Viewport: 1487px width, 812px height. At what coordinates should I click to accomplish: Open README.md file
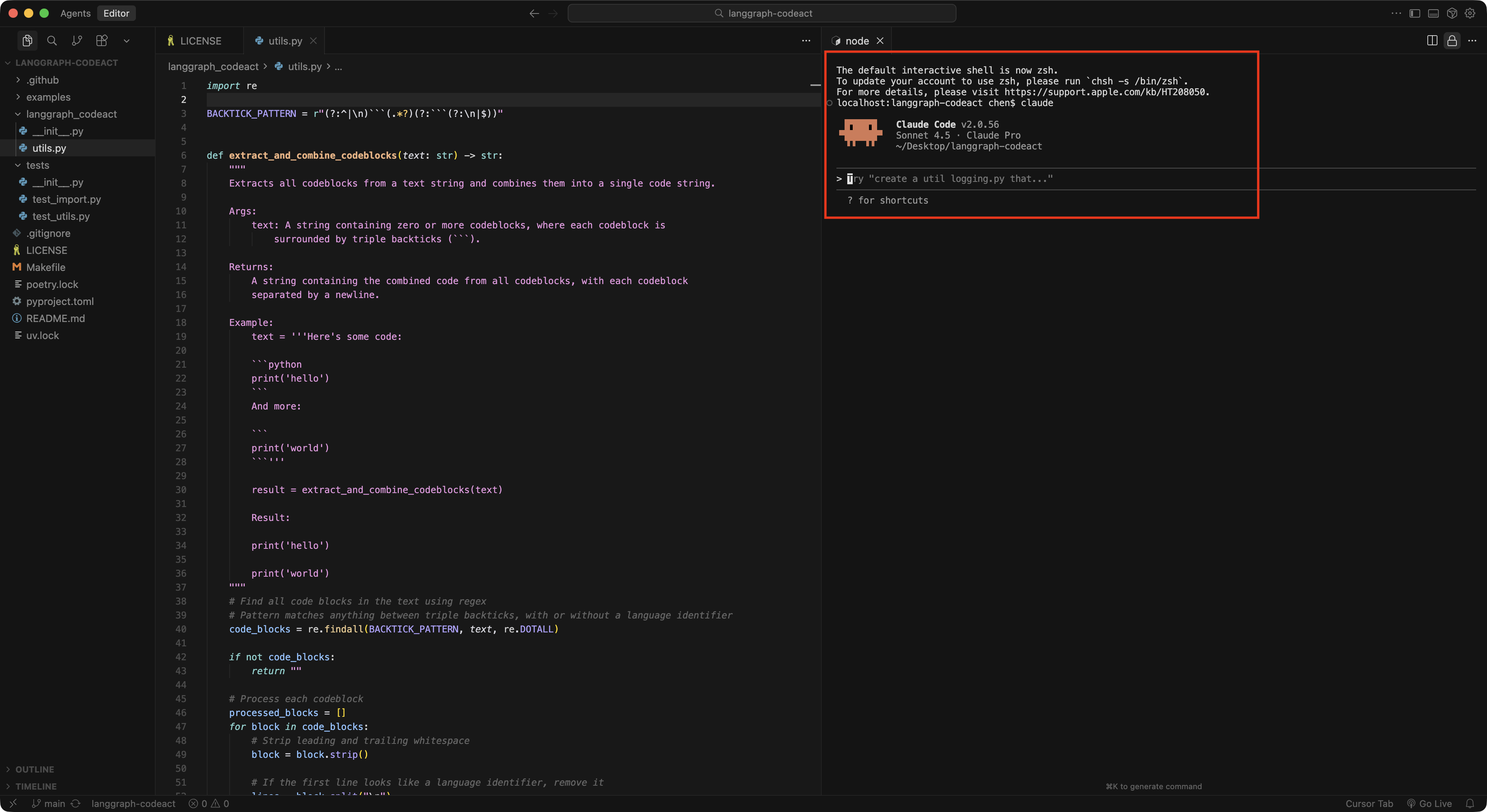pyautogui.click(x=55, y=319)
